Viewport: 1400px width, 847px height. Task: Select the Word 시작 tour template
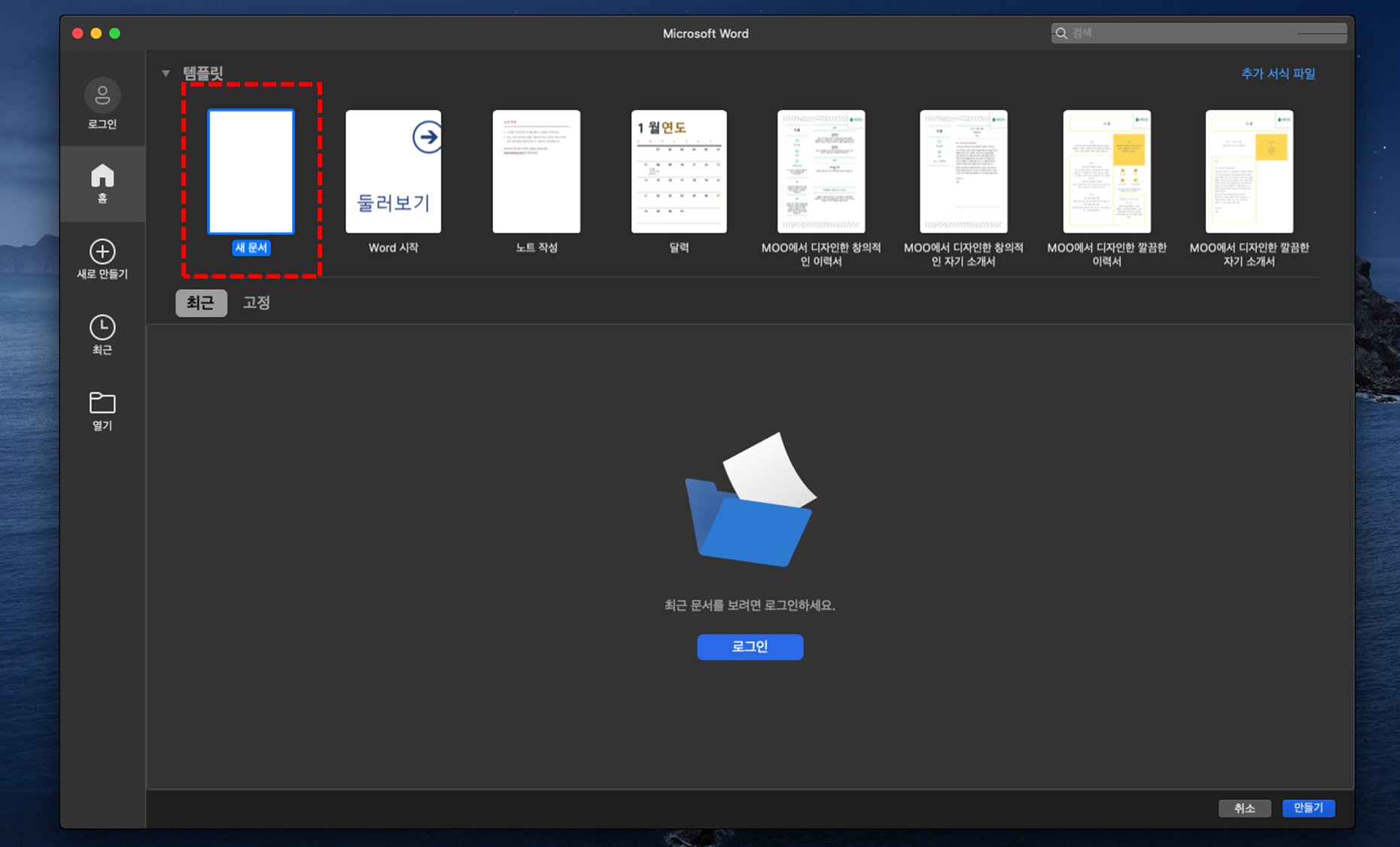[x=393, y=172]
